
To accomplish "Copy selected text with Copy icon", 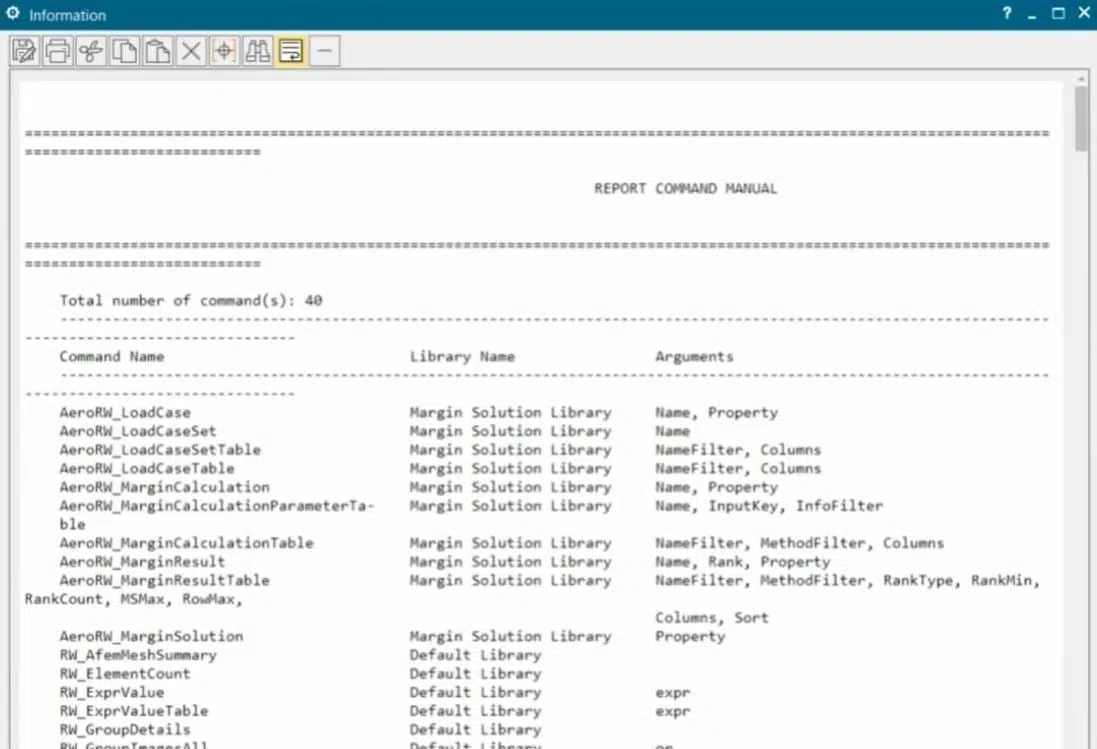I will point(125,51).
